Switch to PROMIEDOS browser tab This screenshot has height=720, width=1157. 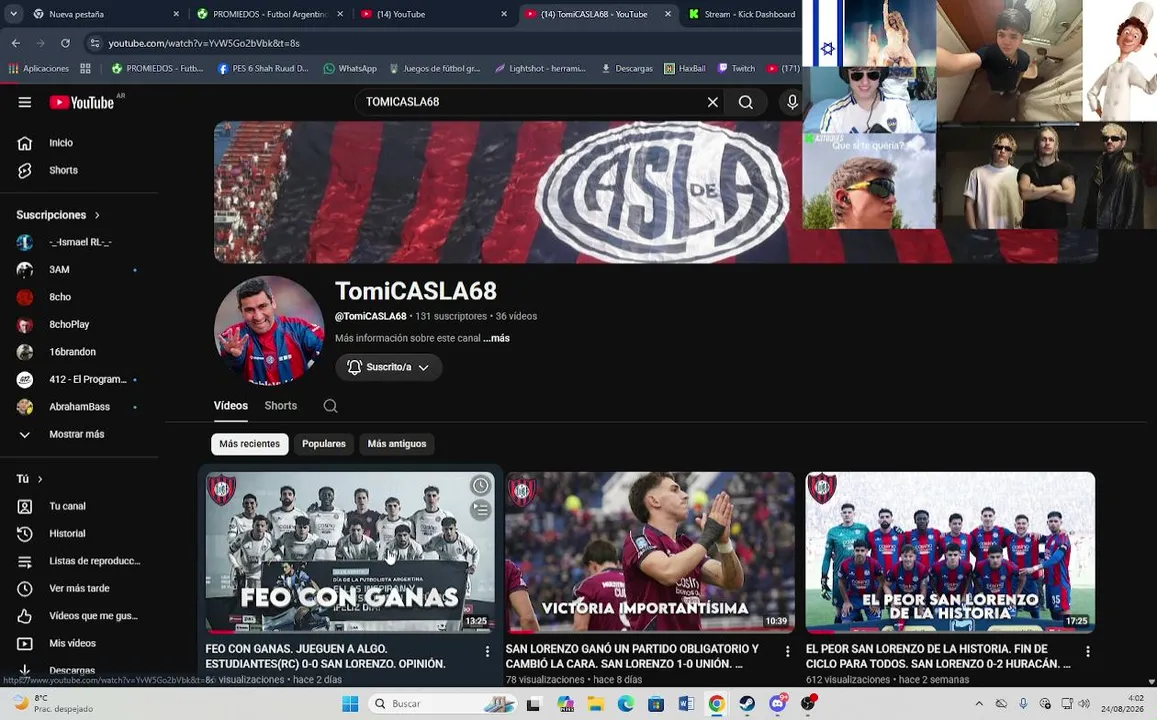271,14
